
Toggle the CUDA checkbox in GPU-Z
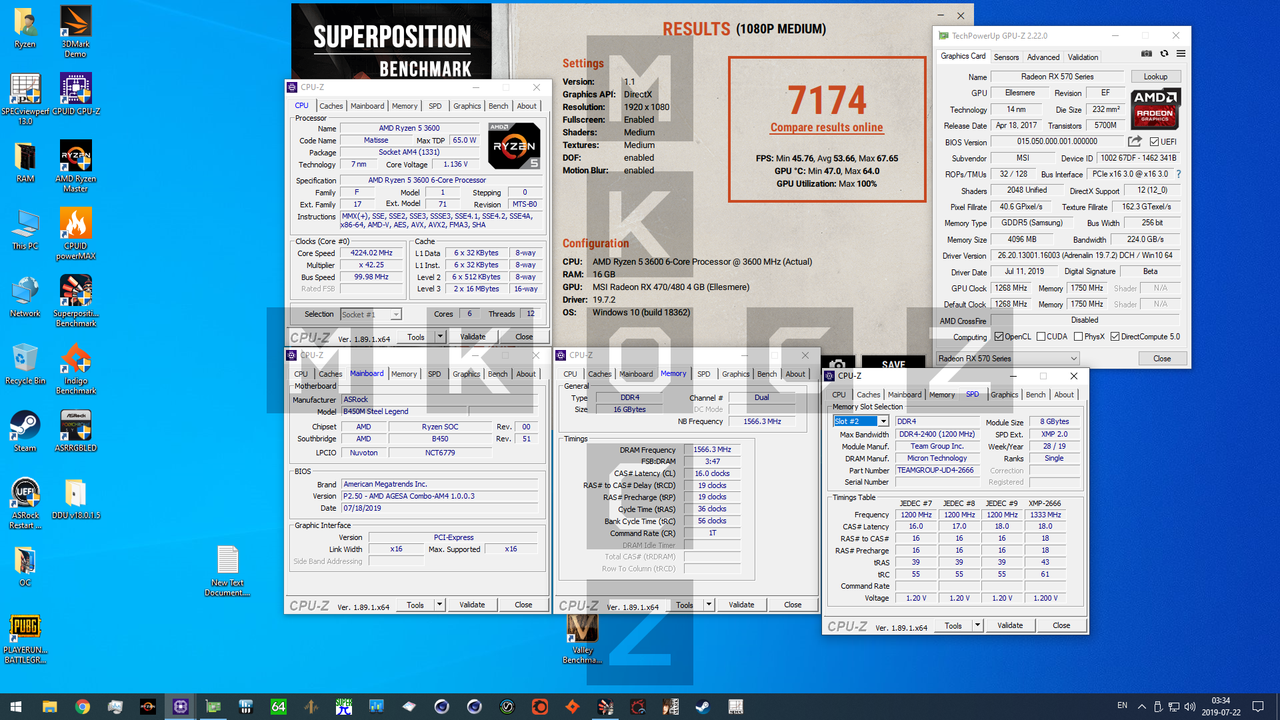1041,337
